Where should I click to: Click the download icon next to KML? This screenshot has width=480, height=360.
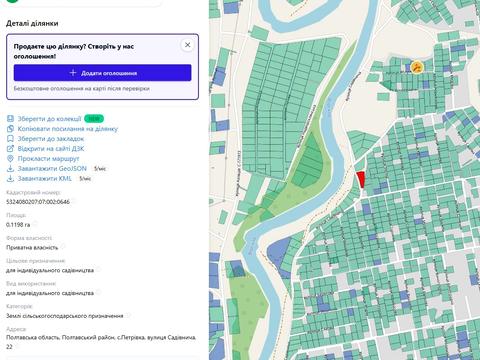click(x=10, y=179)
